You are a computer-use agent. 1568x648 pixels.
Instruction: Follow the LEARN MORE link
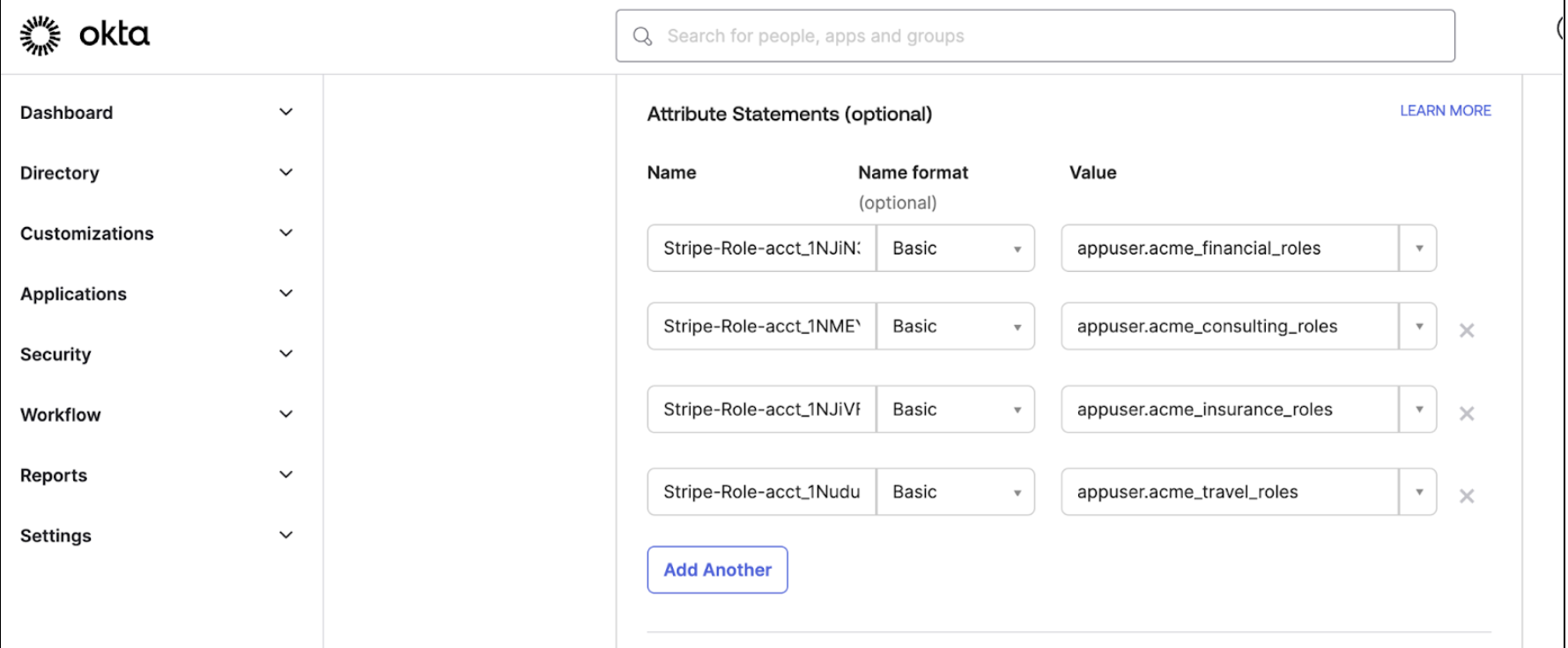pos(1446,110)
